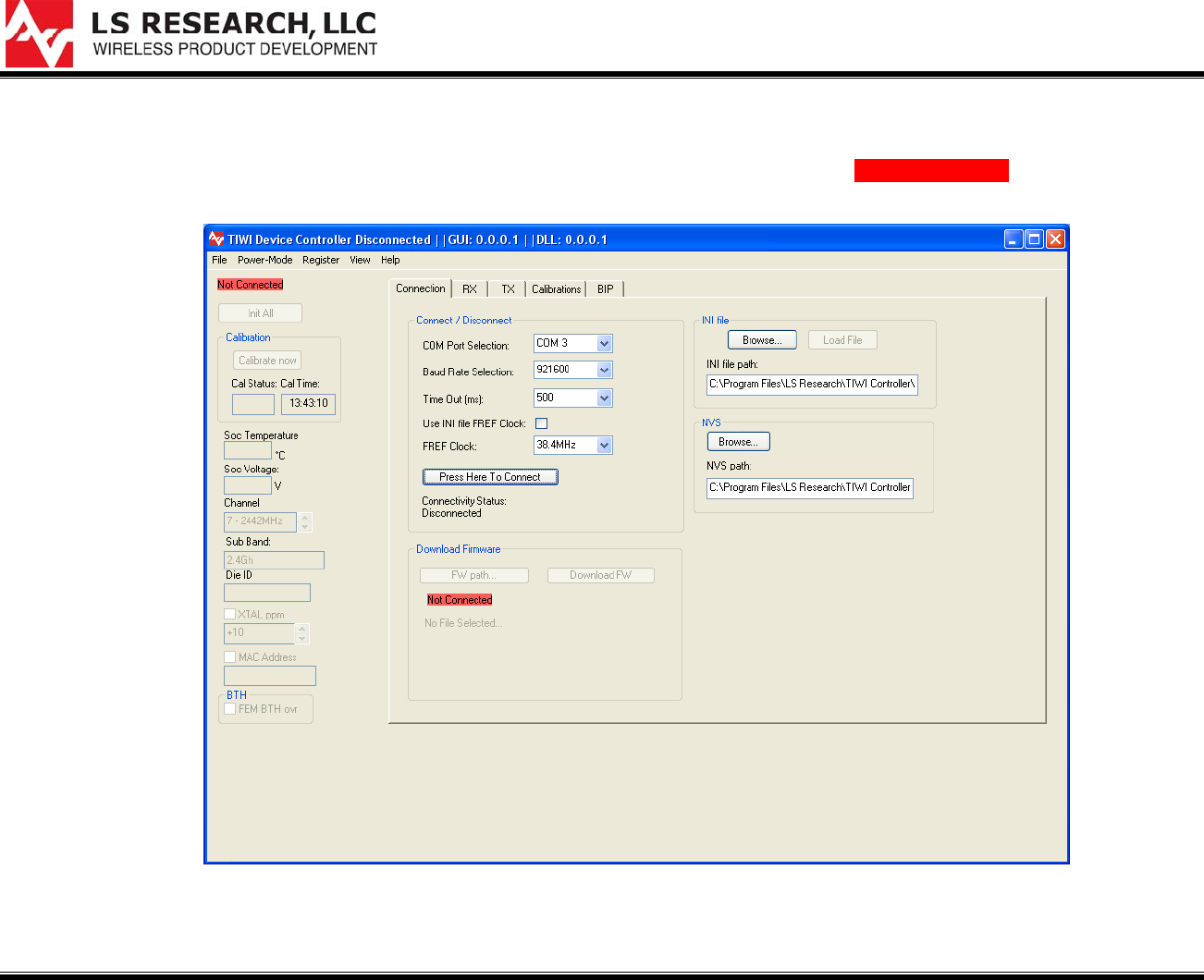1204x980 pixels.
Task: Expand the Baud Rate Selection dropdown
Action: coord(604,370)
